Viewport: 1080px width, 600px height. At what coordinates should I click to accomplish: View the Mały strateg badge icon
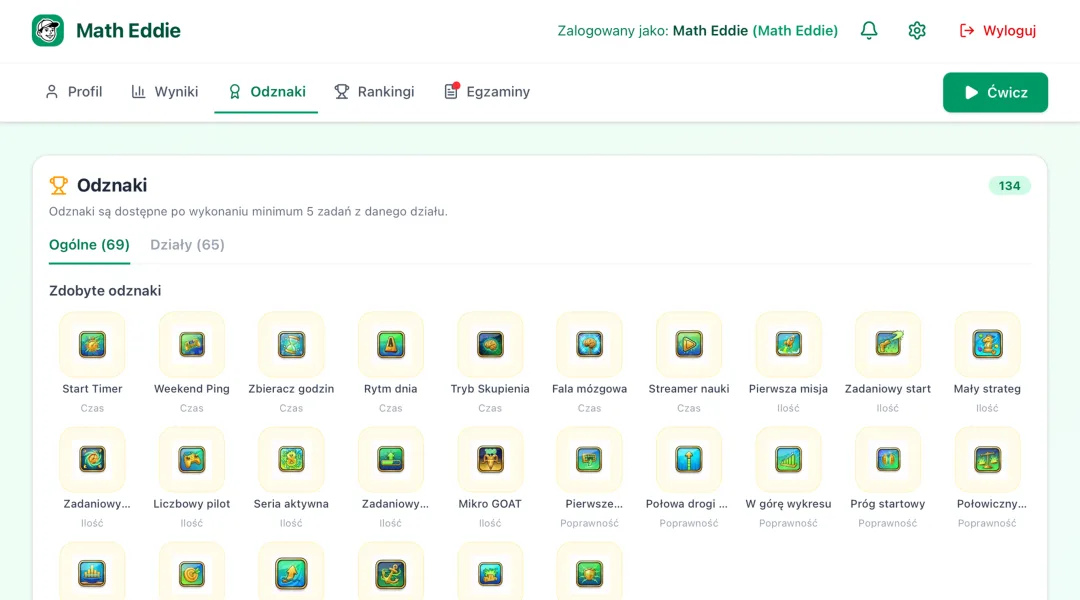(987, 344)
